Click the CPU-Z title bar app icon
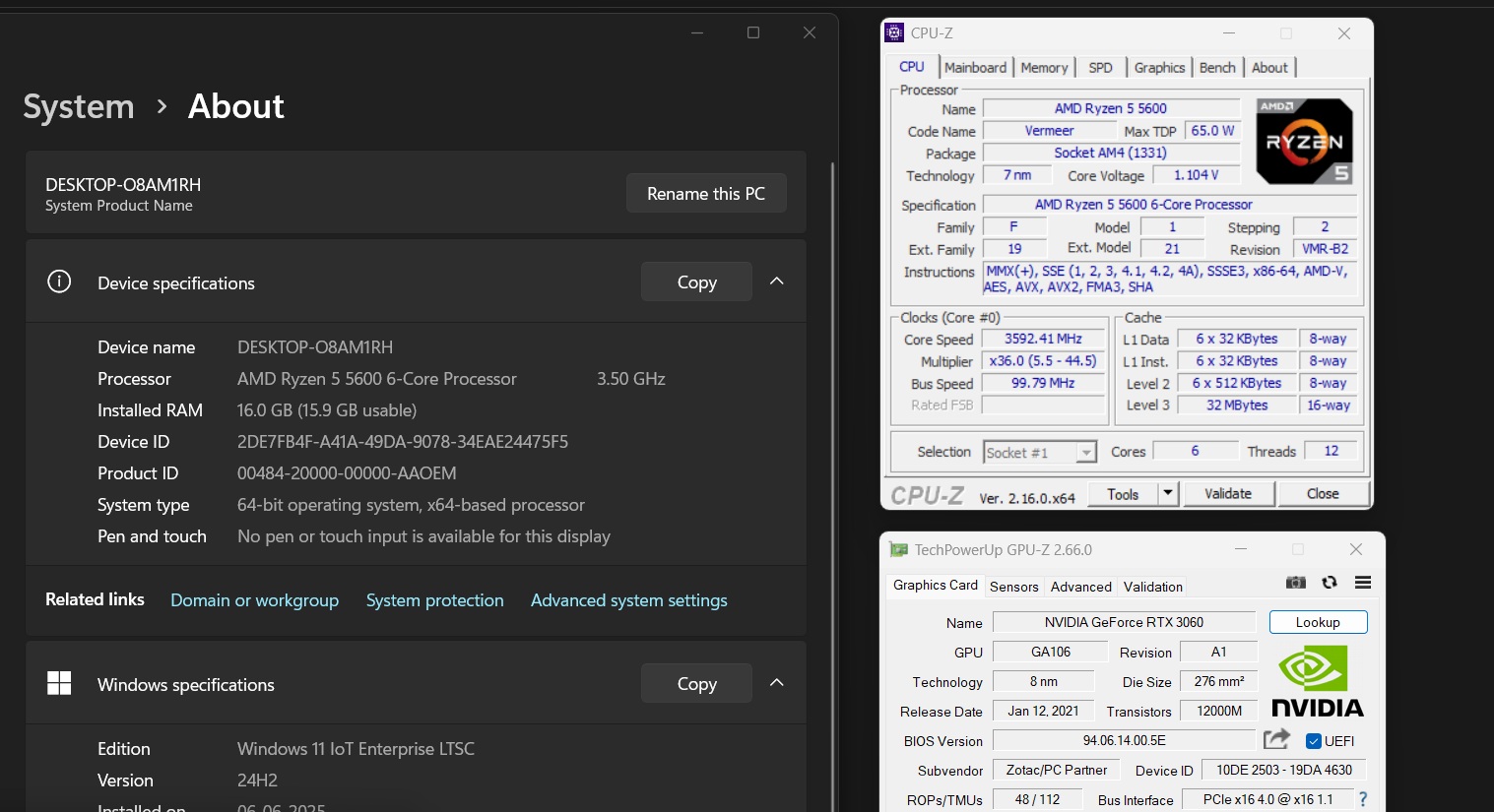This screenshot has height=812, width=1494. [894, 32]
